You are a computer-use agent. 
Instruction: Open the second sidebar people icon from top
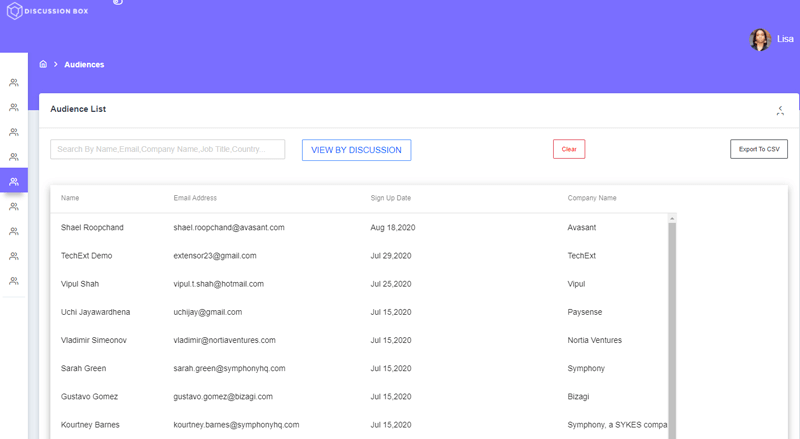(14, 107)
